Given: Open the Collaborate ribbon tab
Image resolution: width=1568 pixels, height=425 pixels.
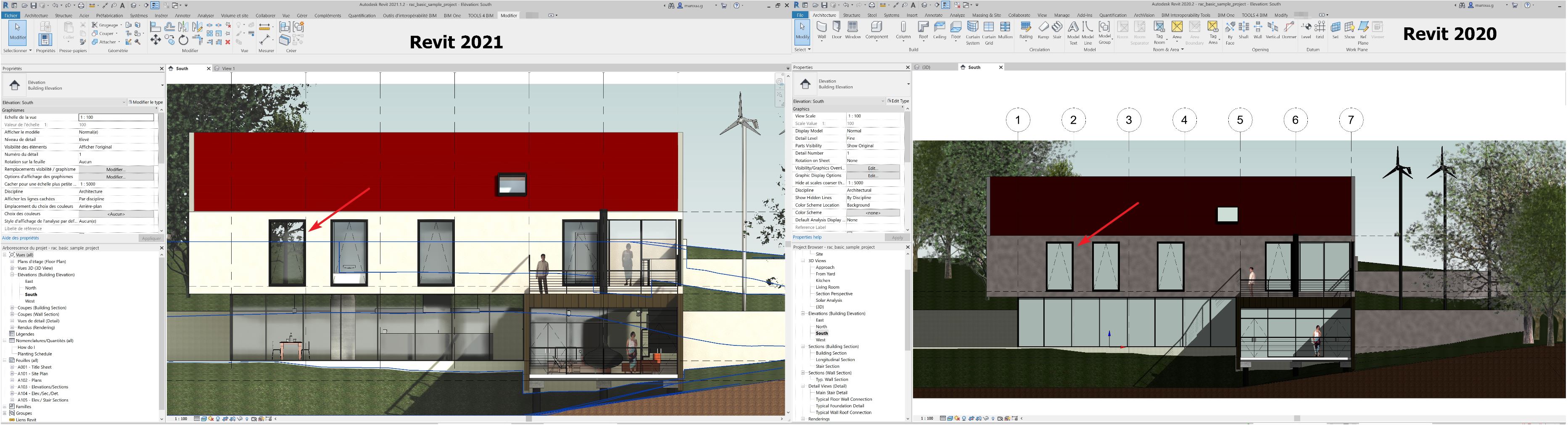Looking at the screenshot, I should 1019,15.
